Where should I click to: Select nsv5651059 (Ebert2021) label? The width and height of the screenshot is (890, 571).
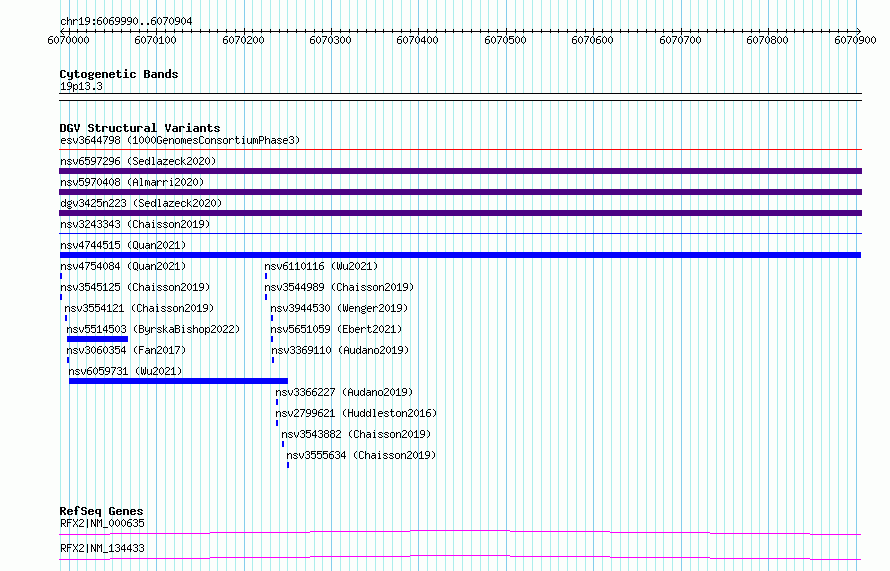(336, 329)
